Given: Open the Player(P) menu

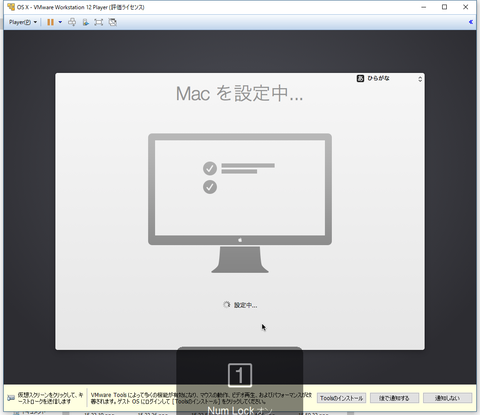Looking at the screenshot, I should click(x=23, y=22).
